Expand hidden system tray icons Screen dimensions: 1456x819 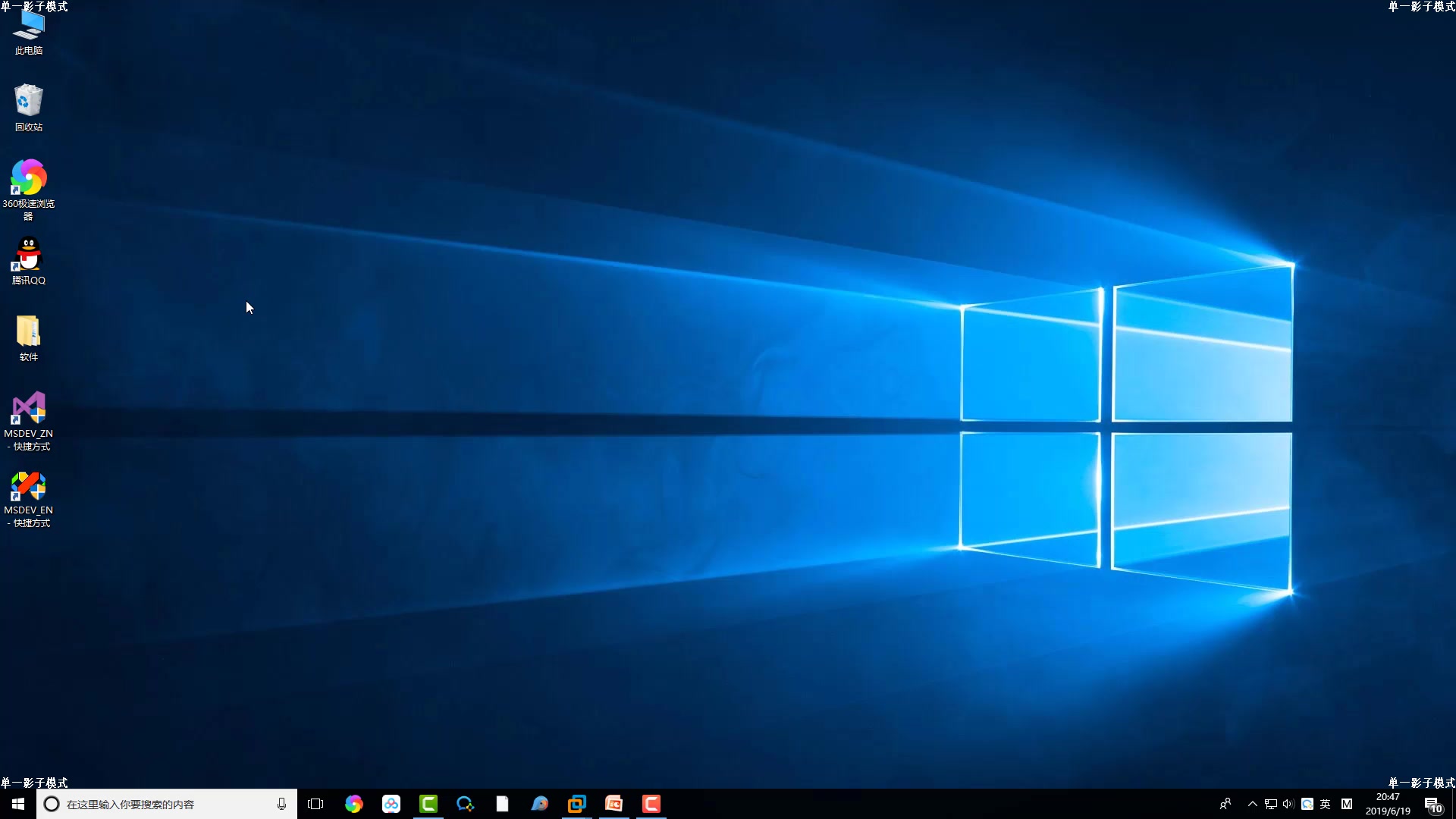(x=1253, y=804)
